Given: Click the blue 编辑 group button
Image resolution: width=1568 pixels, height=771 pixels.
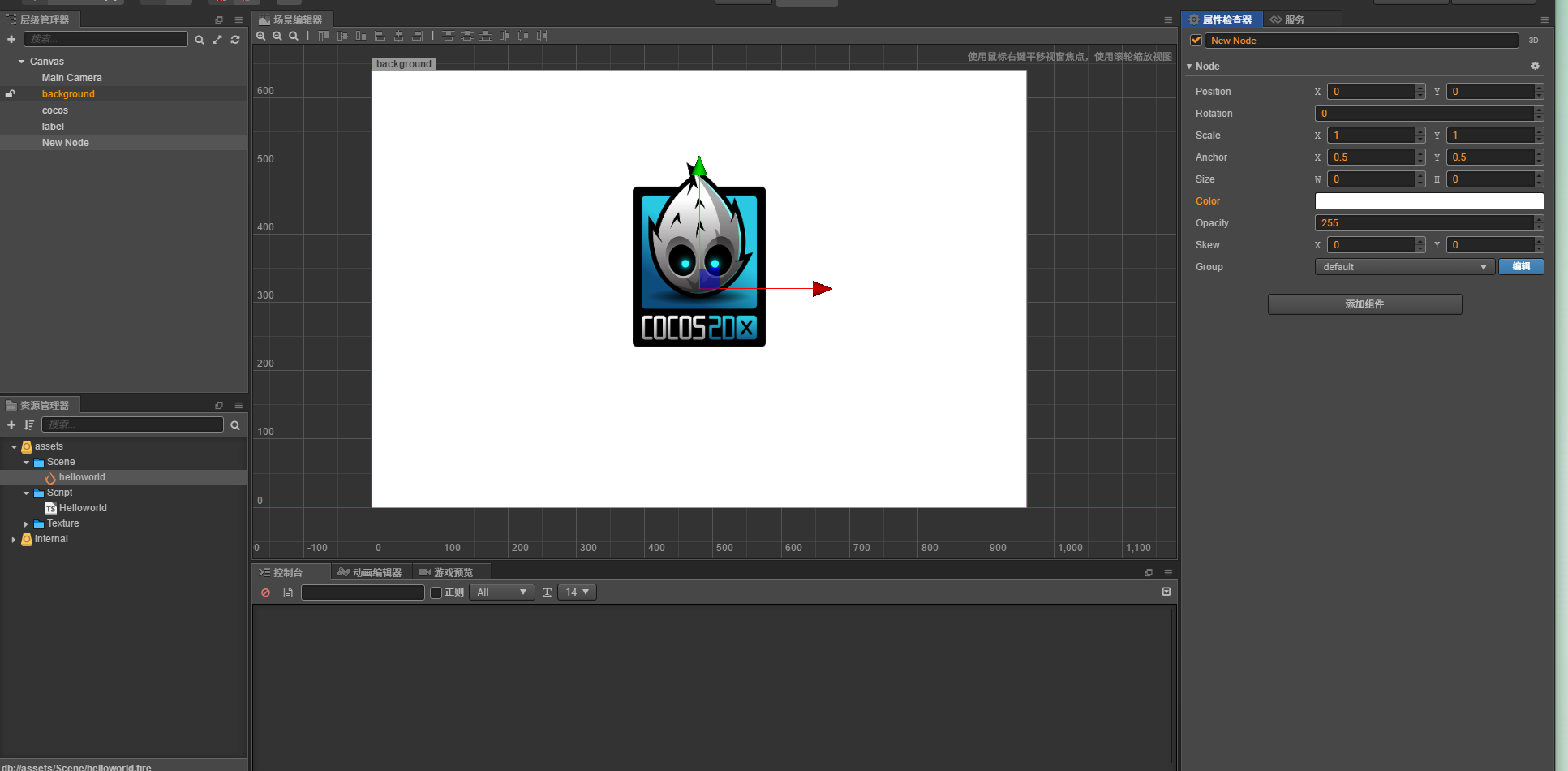Looking at the screenshot, I should click(1521, 267).
